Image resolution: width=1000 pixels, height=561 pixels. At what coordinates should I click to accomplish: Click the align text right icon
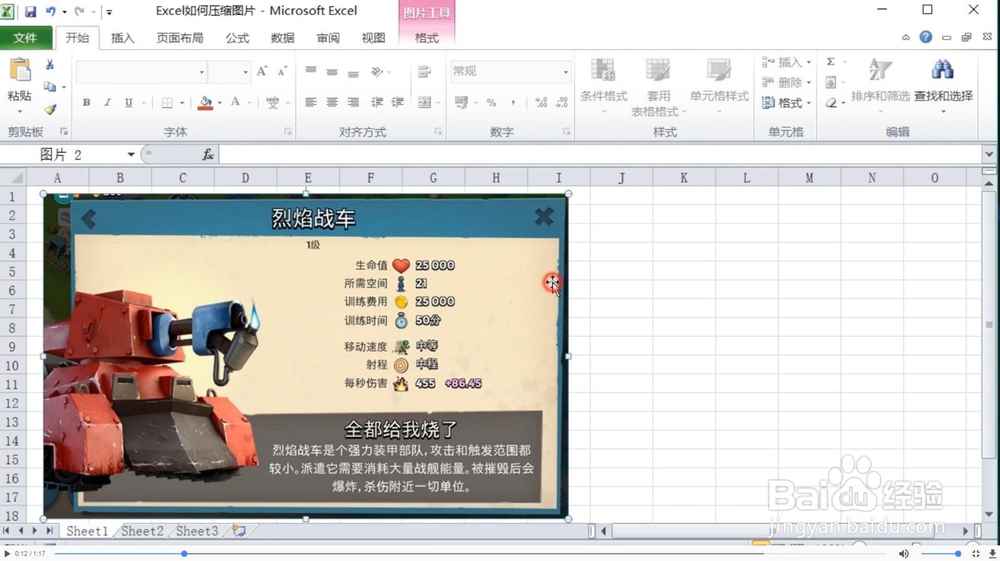pyautogui.click(x=353, y=102)
